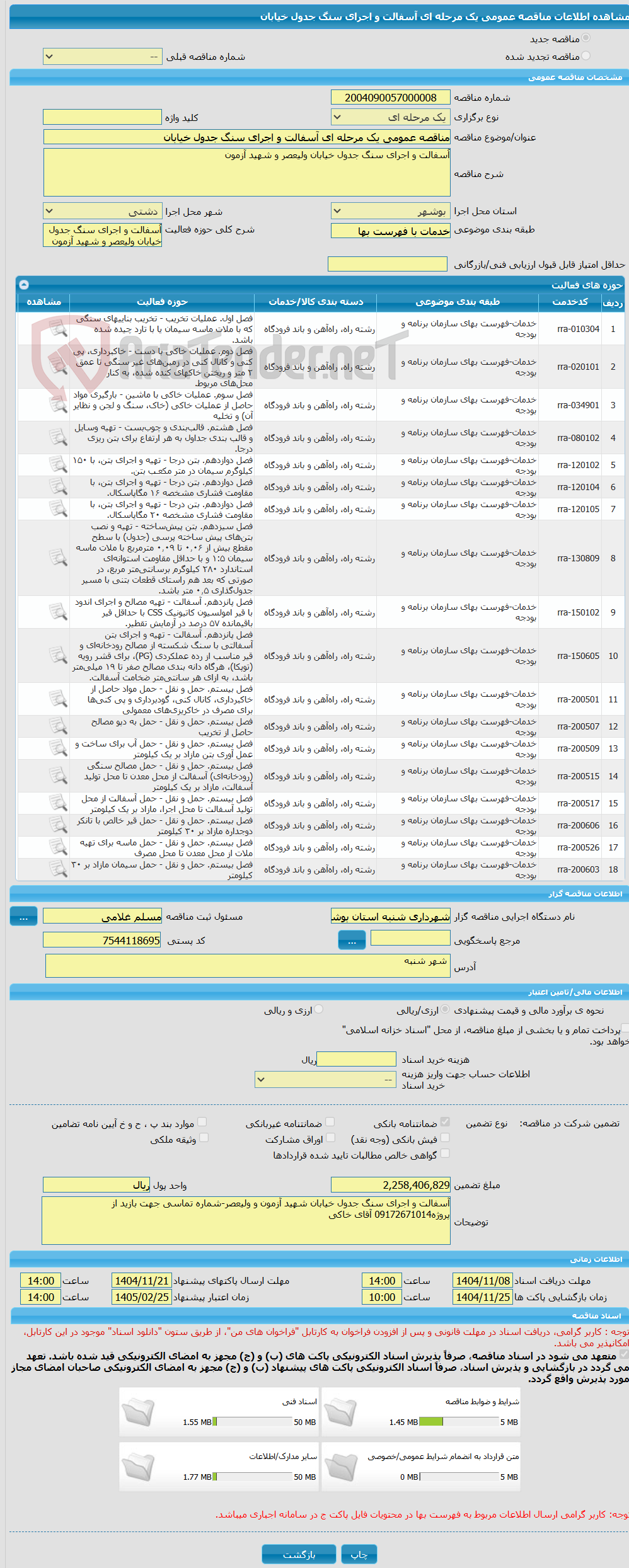Open view icon for row rra-120104

59,487
